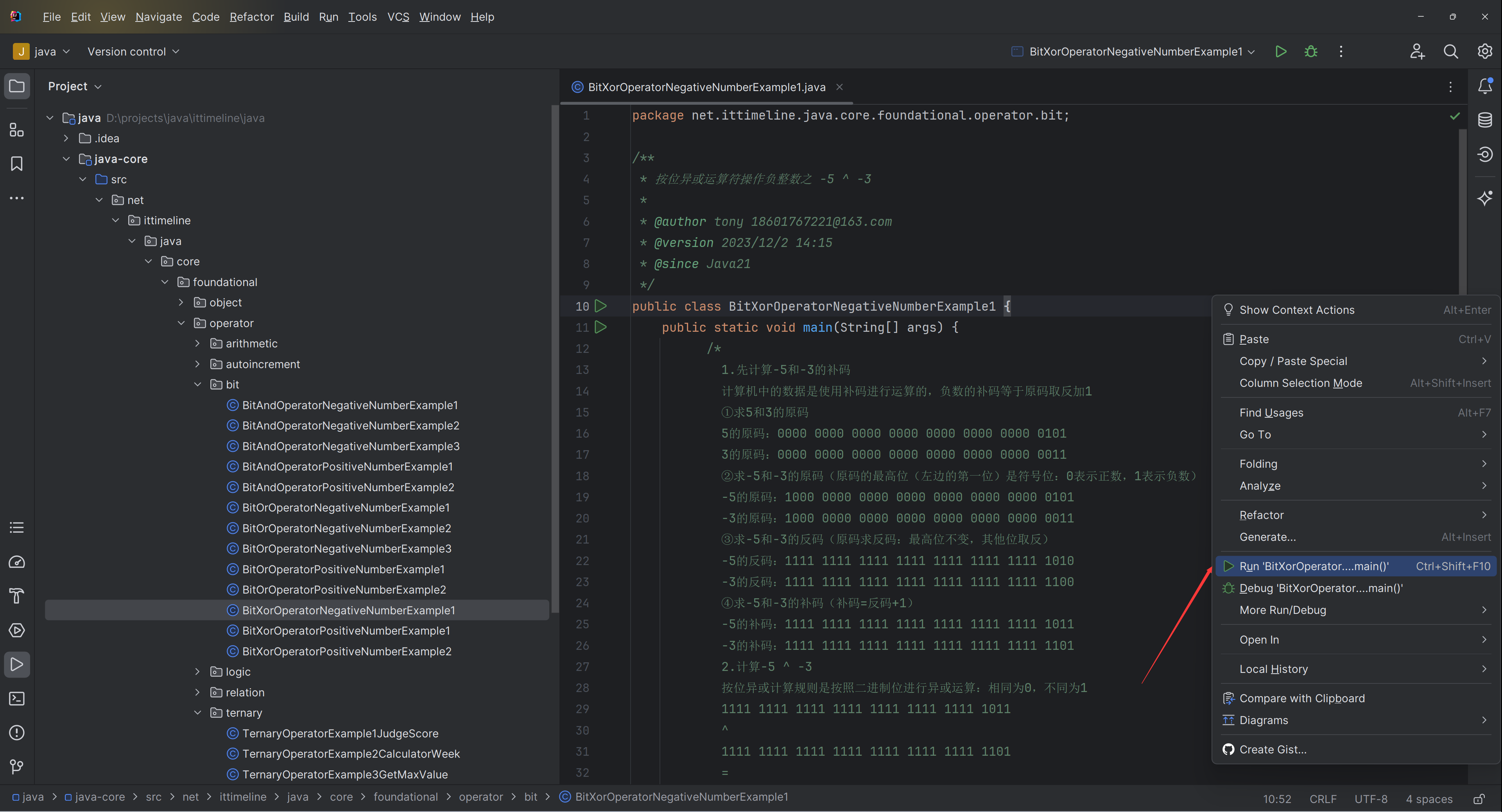This screenshot has height=812, width=1502.
Task: Click java-core breadcrumb in navigation bar
Action: click(95, 797)
